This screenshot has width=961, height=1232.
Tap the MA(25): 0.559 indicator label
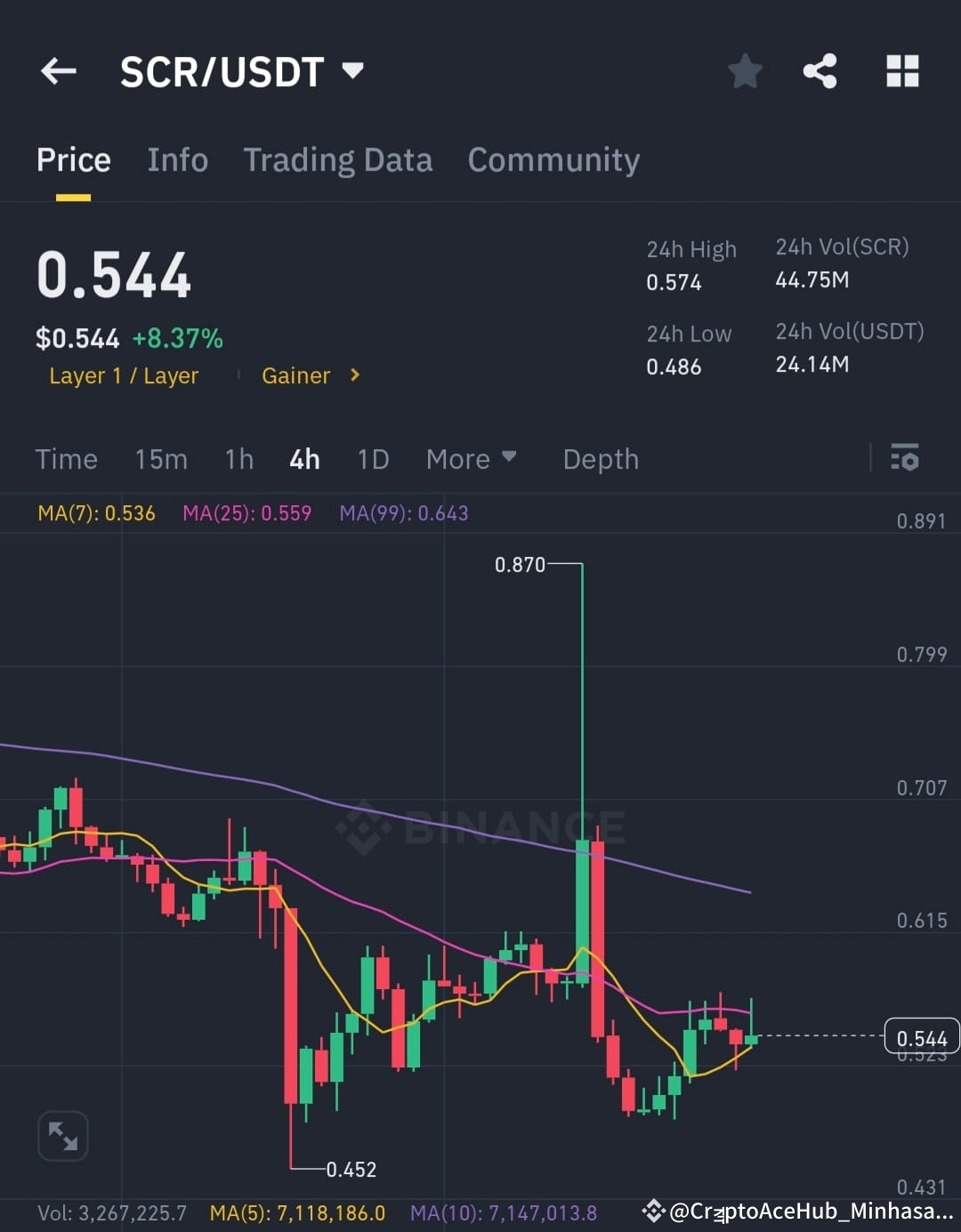[246, 513]
